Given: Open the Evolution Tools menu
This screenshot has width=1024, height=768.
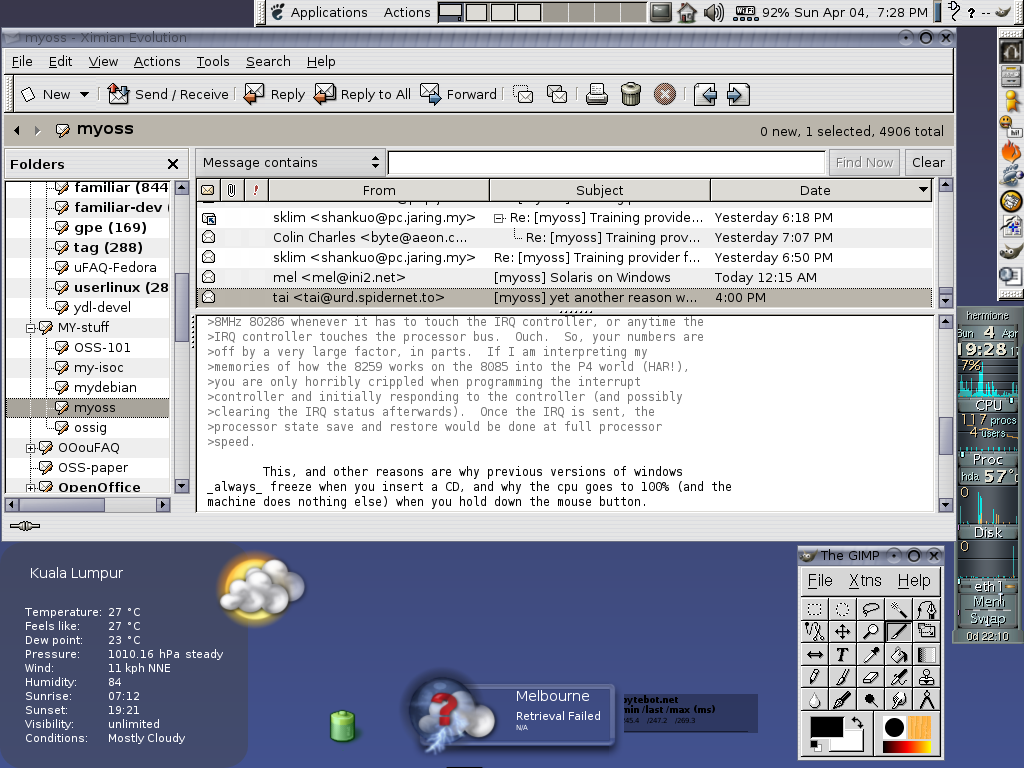Looking at the screenshot, I should point(213,61).
